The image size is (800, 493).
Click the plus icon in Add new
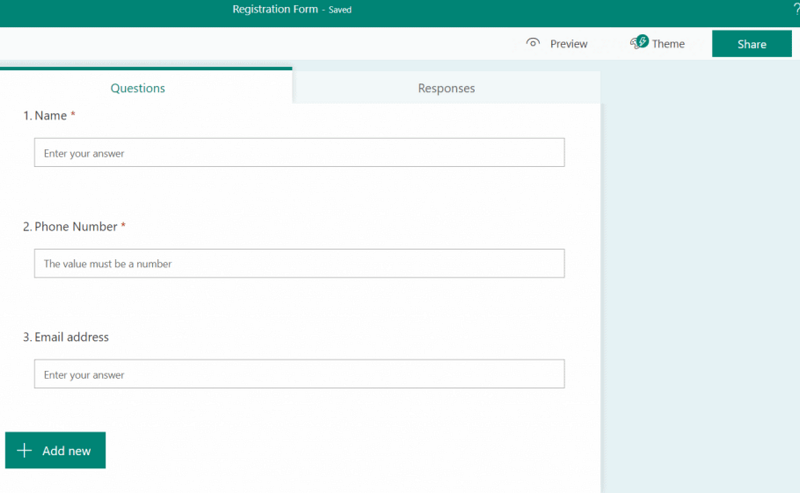[24, 451]
